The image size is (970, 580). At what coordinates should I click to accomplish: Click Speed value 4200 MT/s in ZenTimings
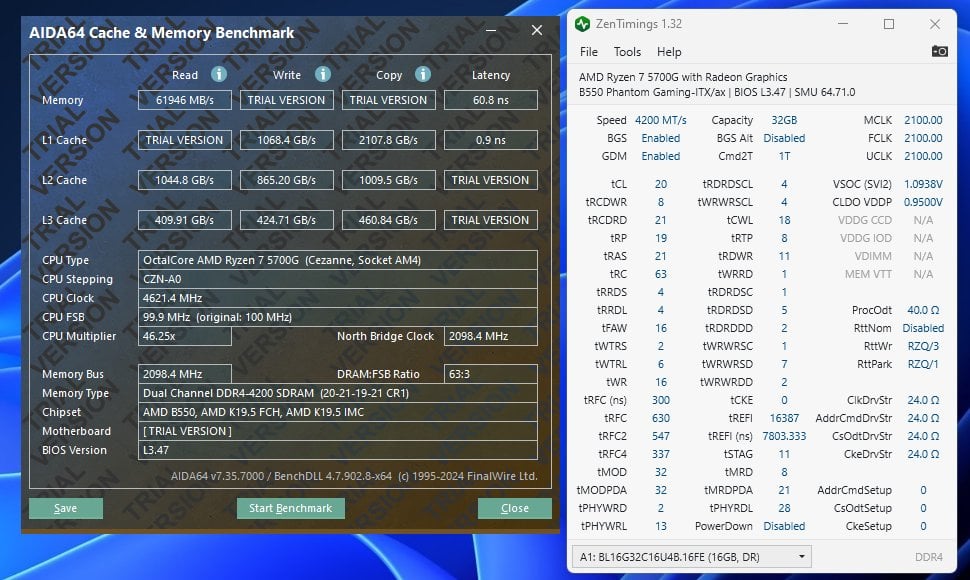660,120
